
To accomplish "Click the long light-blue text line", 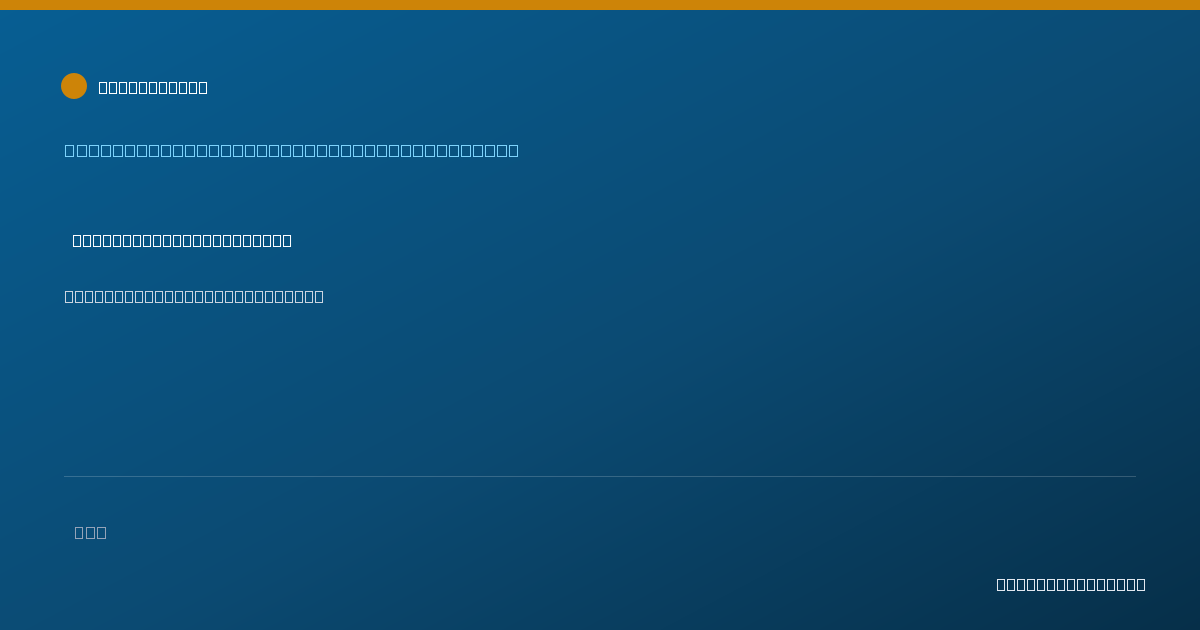I will pos(292,150).
